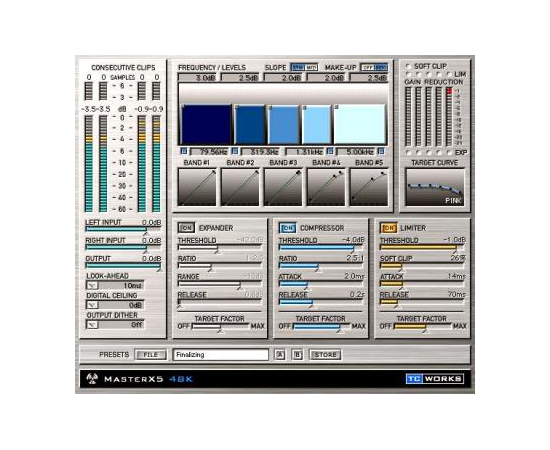Click the Compressor ratio value 2.5:1
The height and width of the screenshot is (450, 550).
click(x=355, y=258)
